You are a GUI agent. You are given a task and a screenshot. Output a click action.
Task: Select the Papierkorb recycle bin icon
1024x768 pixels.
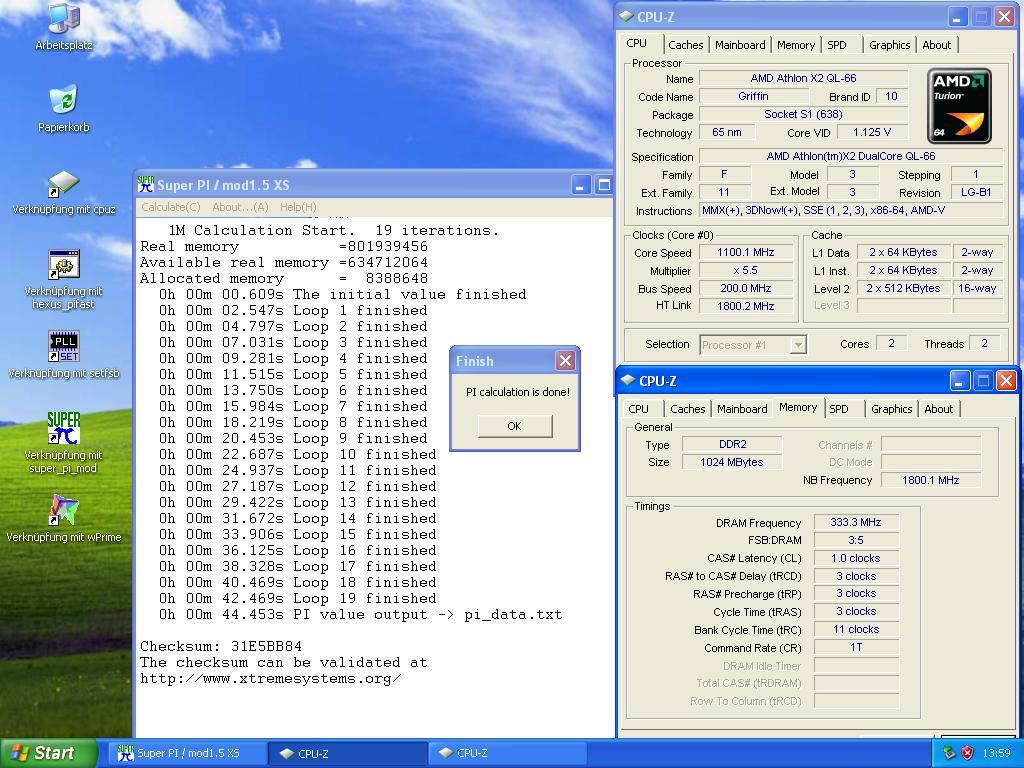(x=64, y=108)
